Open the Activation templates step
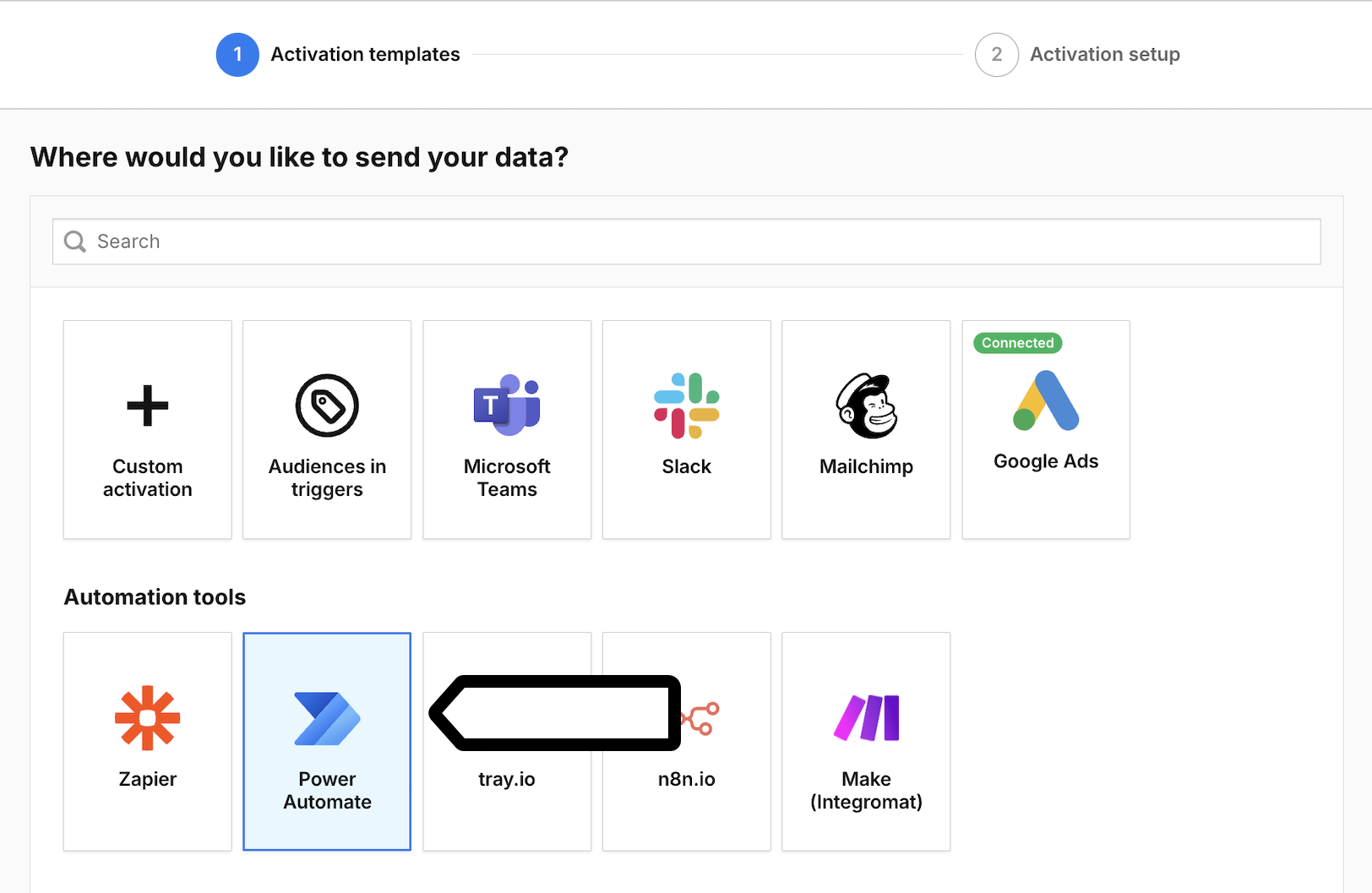The width and height of the screenshot is (1372, 893). point(365,55)
